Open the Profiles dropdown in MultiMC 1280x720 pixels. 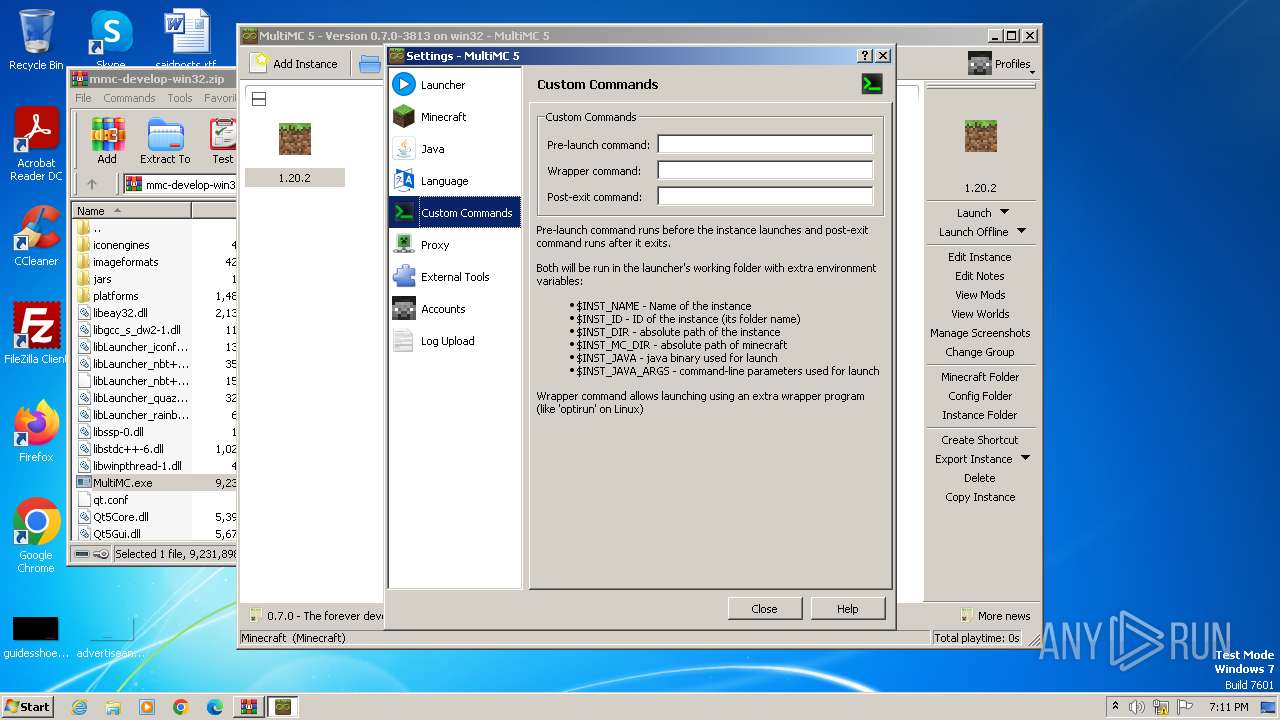coord(1000,64)
